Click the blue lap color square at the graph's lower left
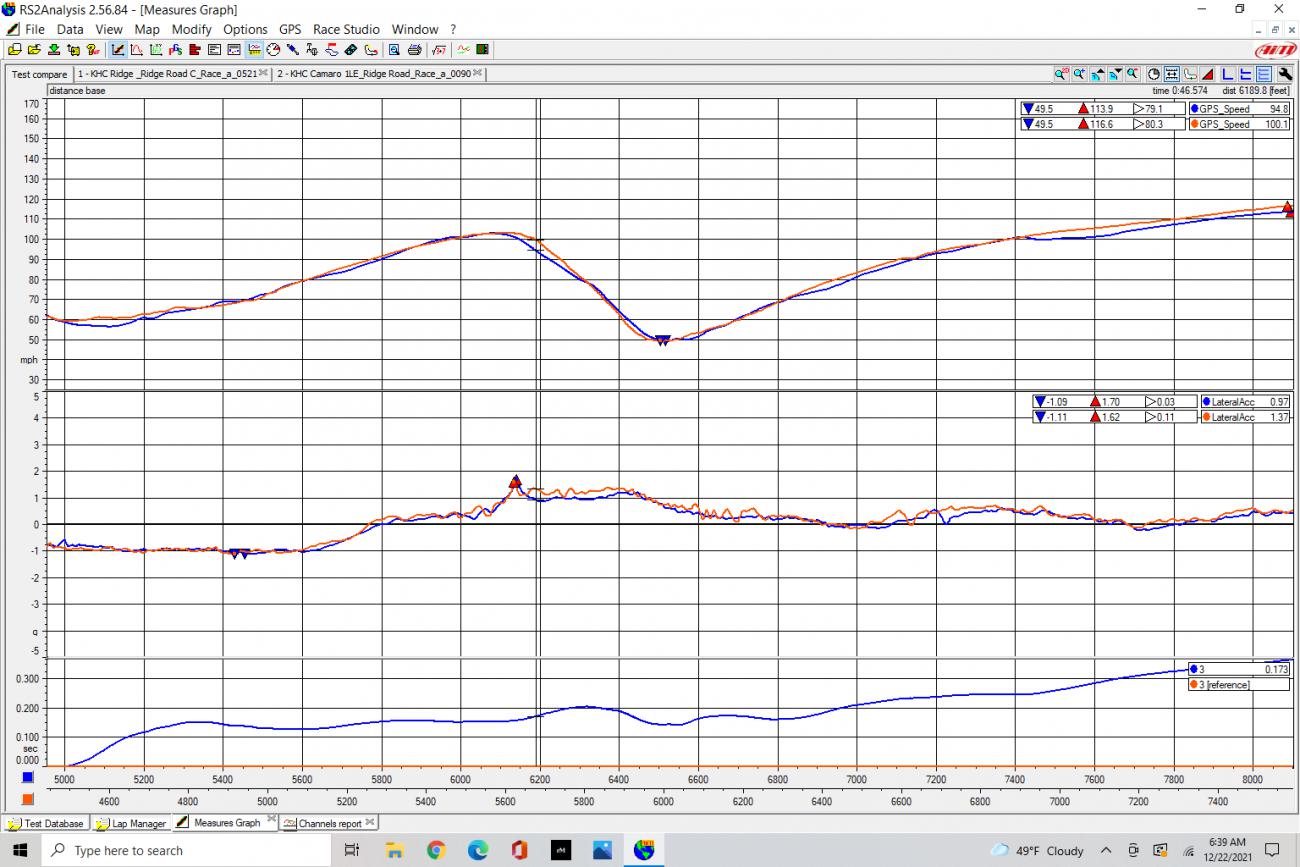The image size is (1300, 867). (28, 777)
